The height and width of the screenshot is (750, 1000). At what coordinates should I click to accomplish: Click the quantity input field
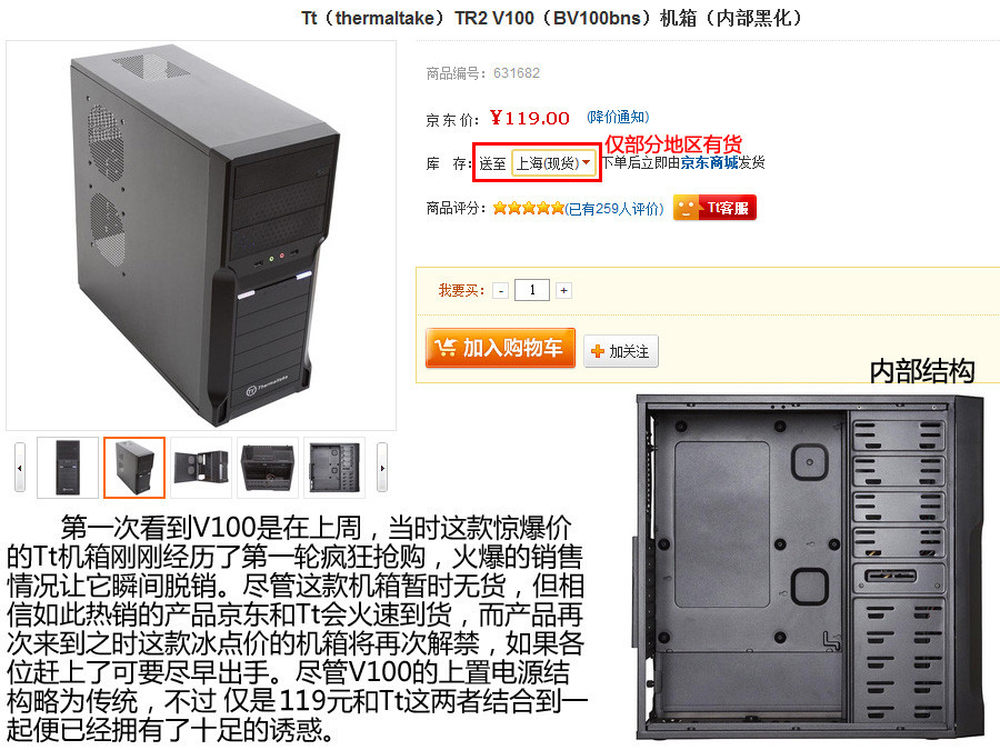coord(532,290)
